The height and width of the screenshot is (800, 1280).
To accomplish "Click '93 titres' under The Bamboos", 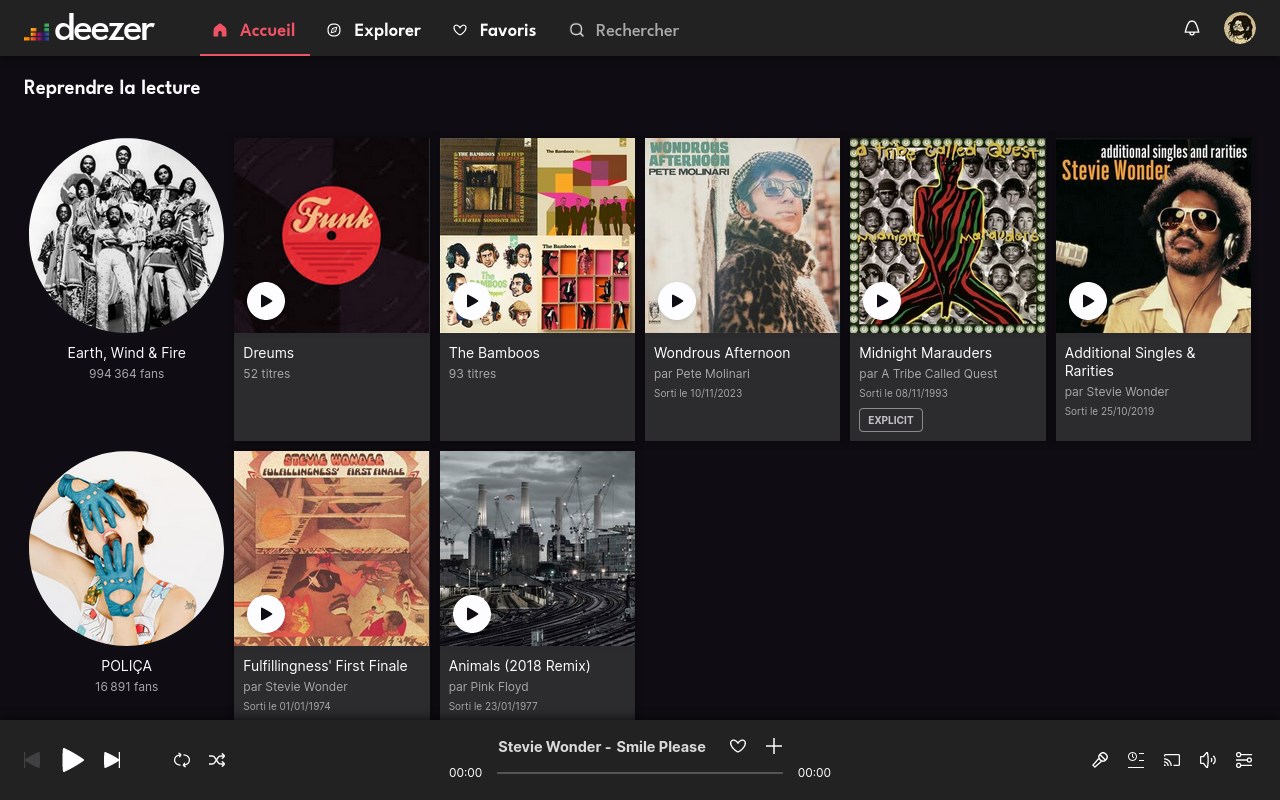I will [x=472, y=374].
